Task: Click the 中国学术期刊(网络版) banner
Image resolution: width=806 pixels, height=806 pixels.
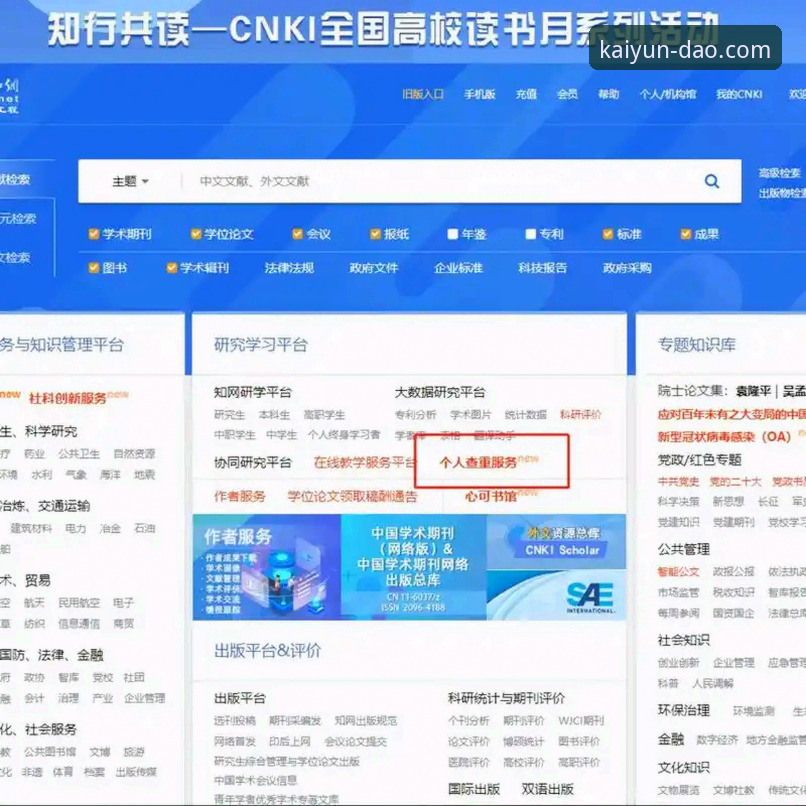Action: point(413,567)
